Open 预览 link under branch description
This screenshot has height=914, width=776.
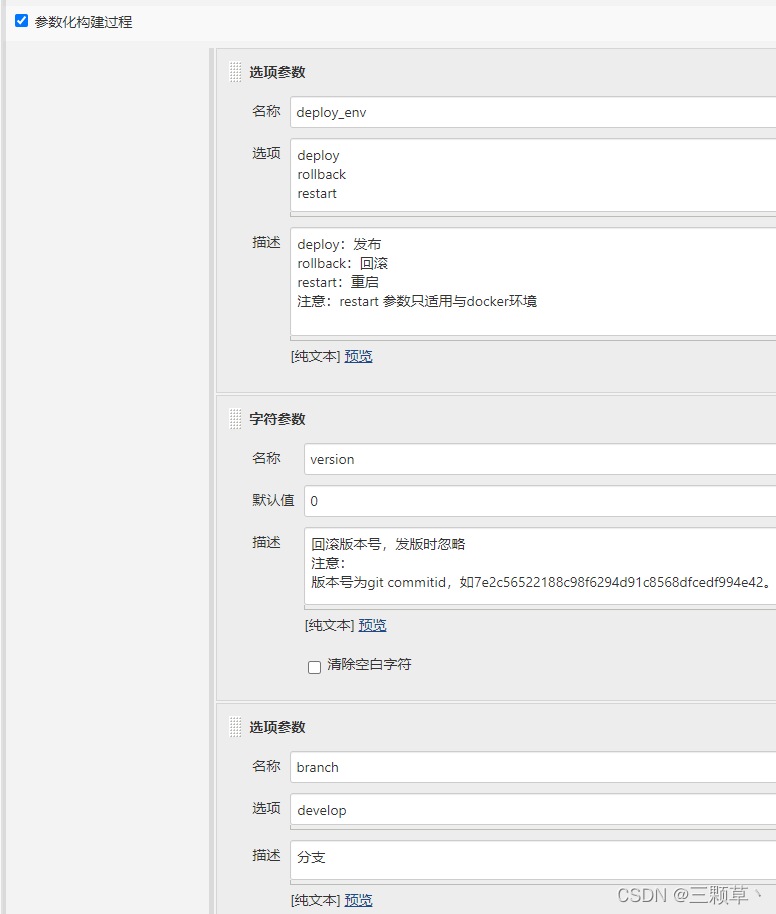click(358, 900)
